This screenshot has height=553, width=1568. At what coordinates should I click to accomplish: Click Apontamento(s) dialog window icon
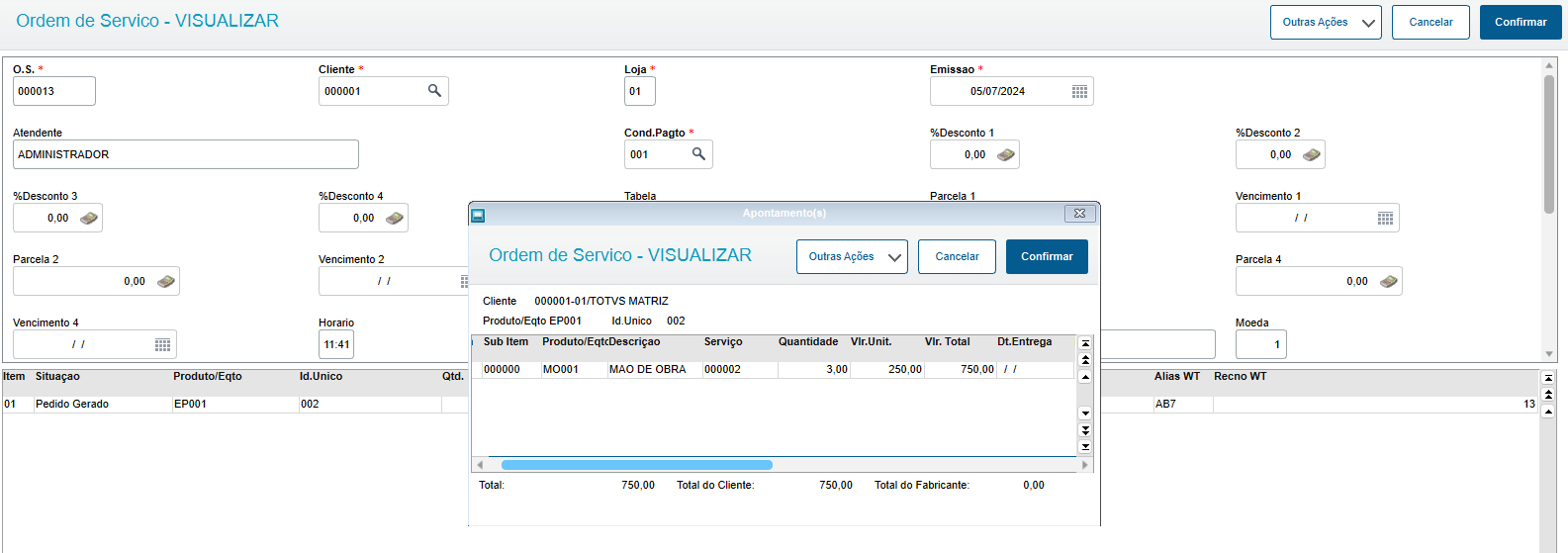click(x=478, y=214)
